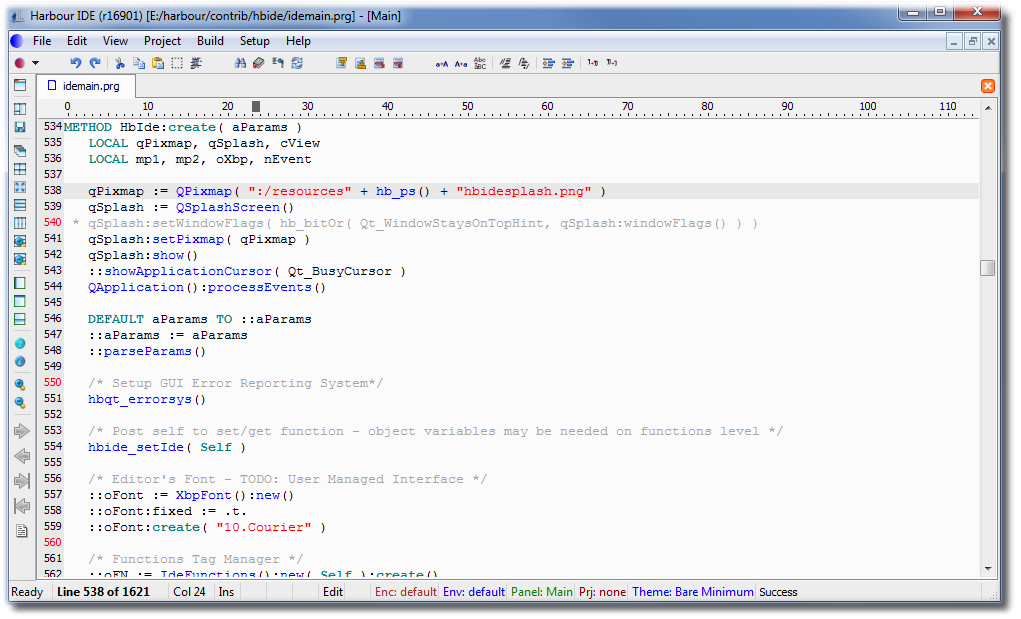Click the document page icon at sidebar bottom
Viewport: 1021px width, 619px height.
pyautogui.click(x=20, y=531)
